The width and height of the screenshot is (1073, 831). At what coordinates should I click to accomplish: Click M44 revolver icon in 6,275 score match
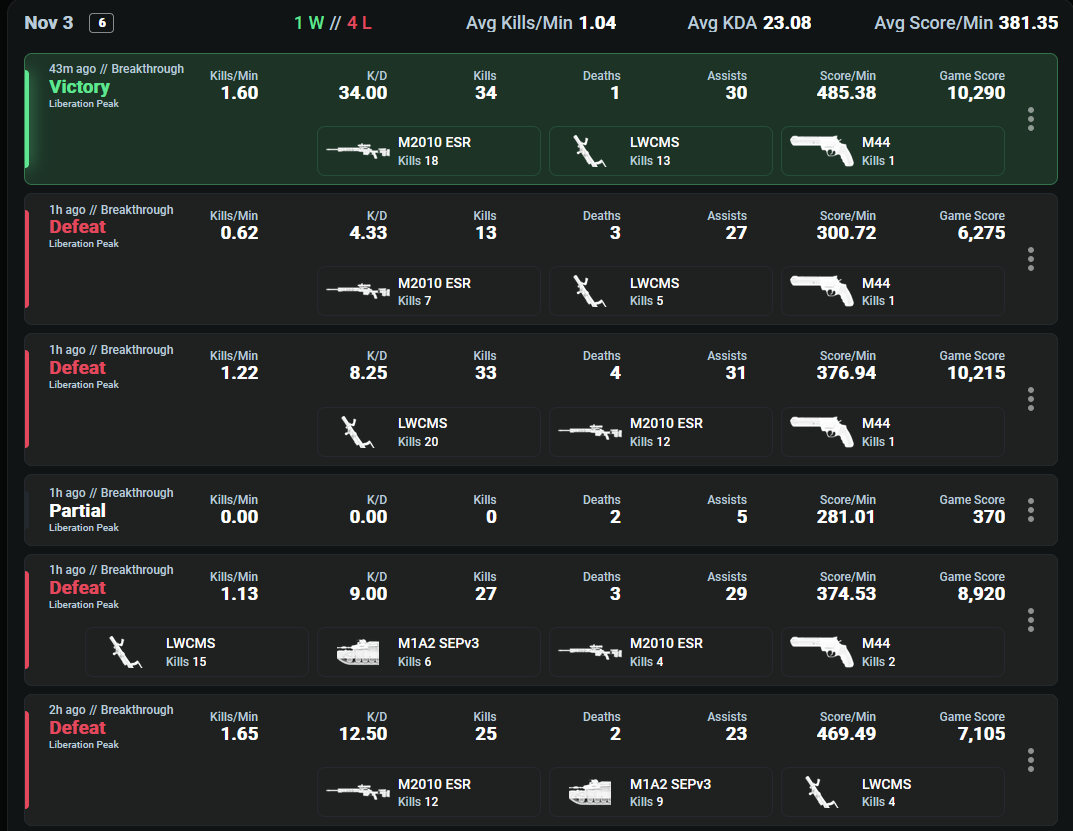pyautogui.click(x=822, y=291)
